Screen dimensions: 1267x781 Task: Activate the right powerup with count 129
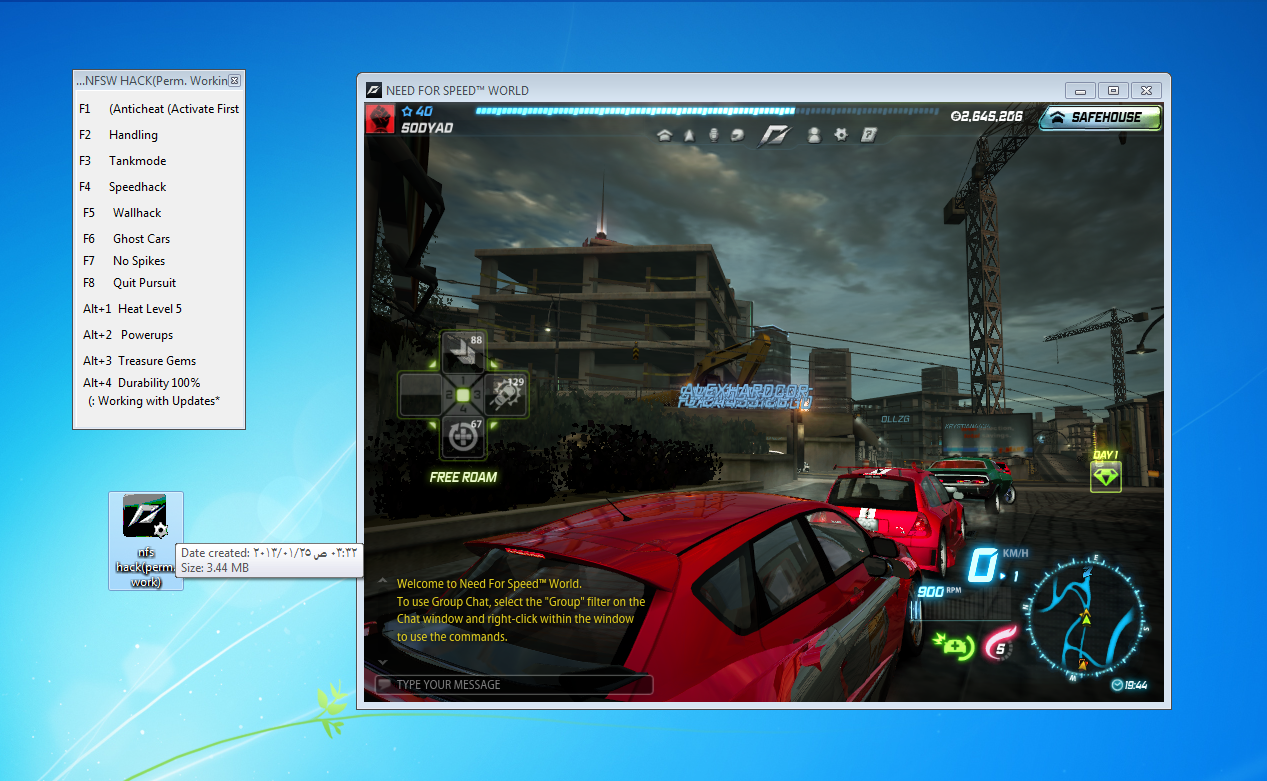click(507, 395)
